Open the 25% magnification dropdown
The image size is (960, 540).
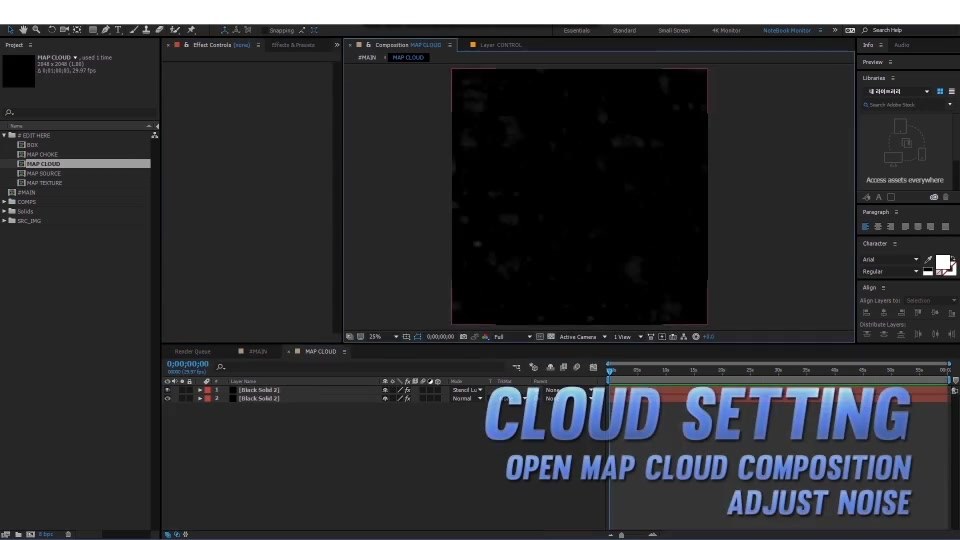point(383,337)
